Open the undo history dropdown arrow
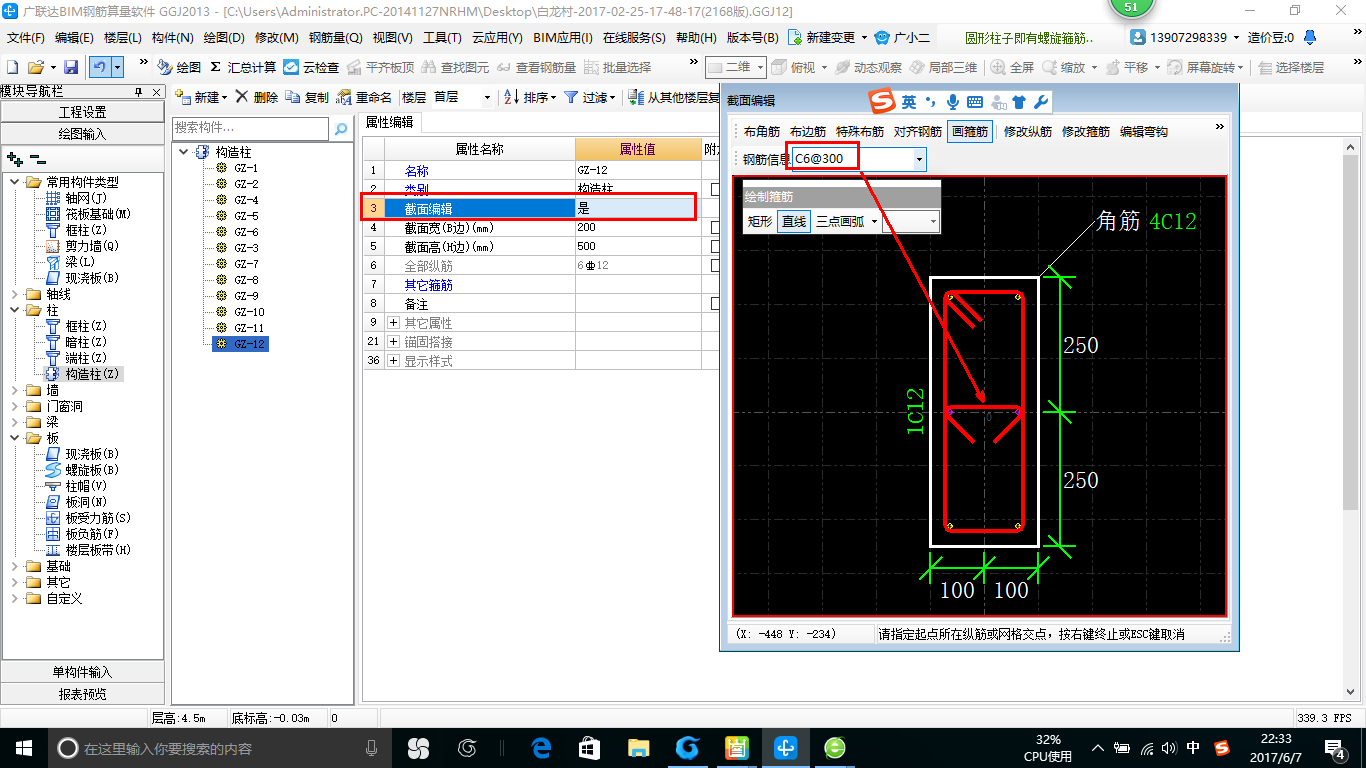Viewport: 1366px width, 768px height. [117, 67]
